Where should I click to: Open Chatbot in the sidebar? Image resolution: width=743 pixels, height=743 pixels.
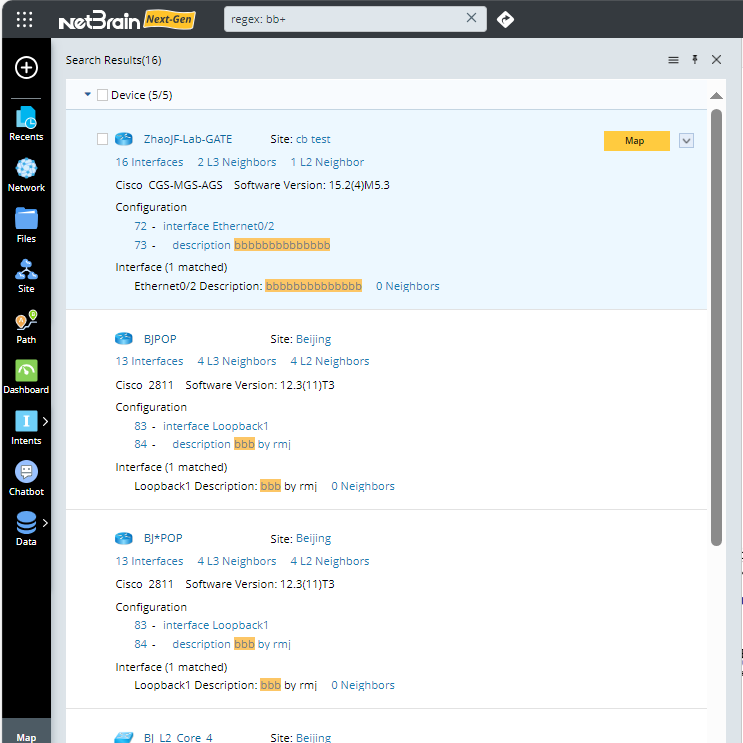coord(26,479)
